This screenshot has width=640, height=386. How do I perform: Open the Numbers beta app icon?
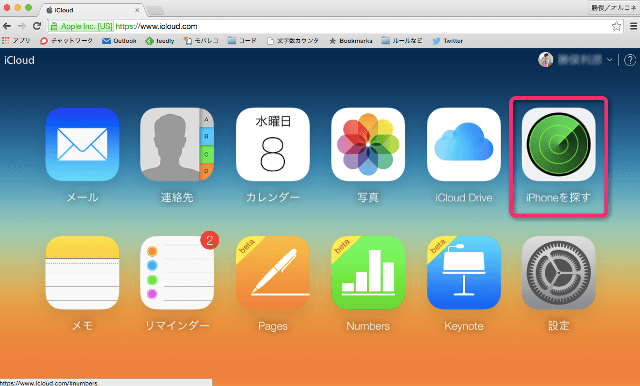(x=368, y=273)
